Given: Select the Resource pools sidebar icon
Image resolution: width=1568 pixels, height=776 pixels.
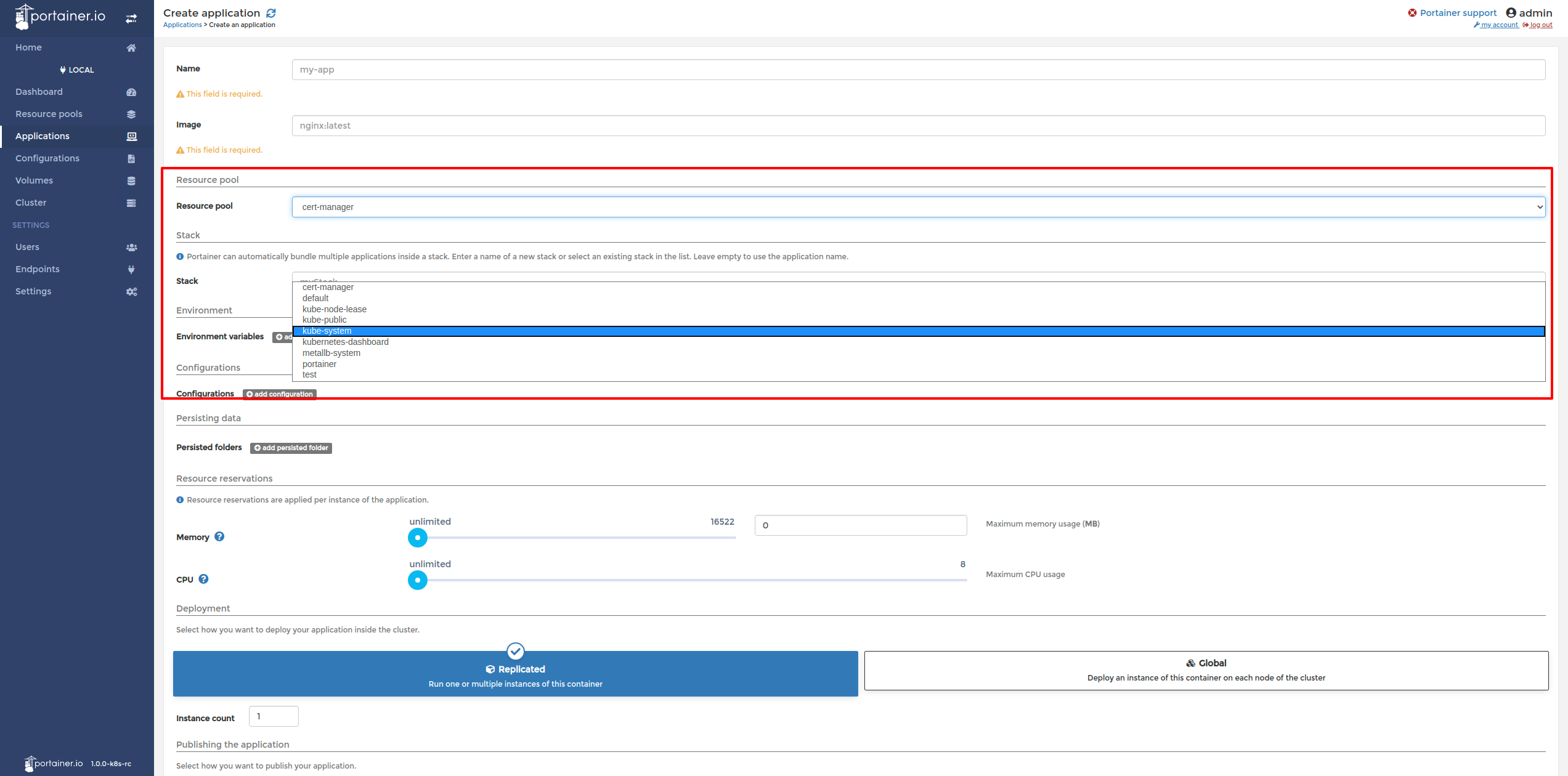Looking at the screenshot, I should coord(131,114).
